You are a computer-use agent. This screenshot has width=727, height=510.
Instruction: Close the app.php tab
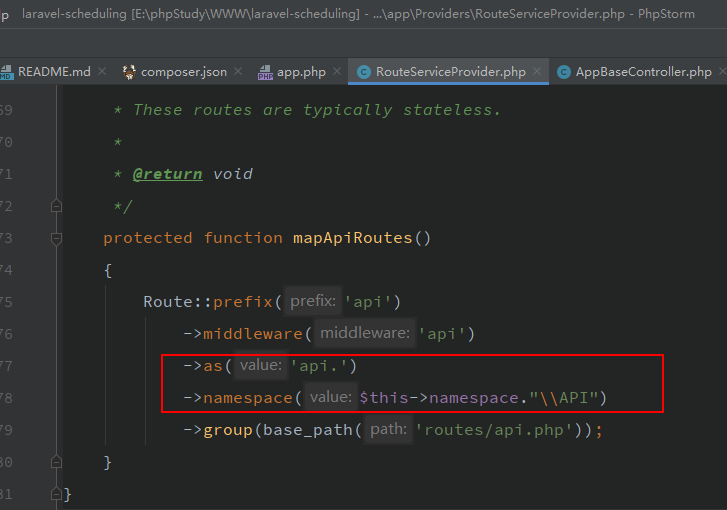[337, 72]
